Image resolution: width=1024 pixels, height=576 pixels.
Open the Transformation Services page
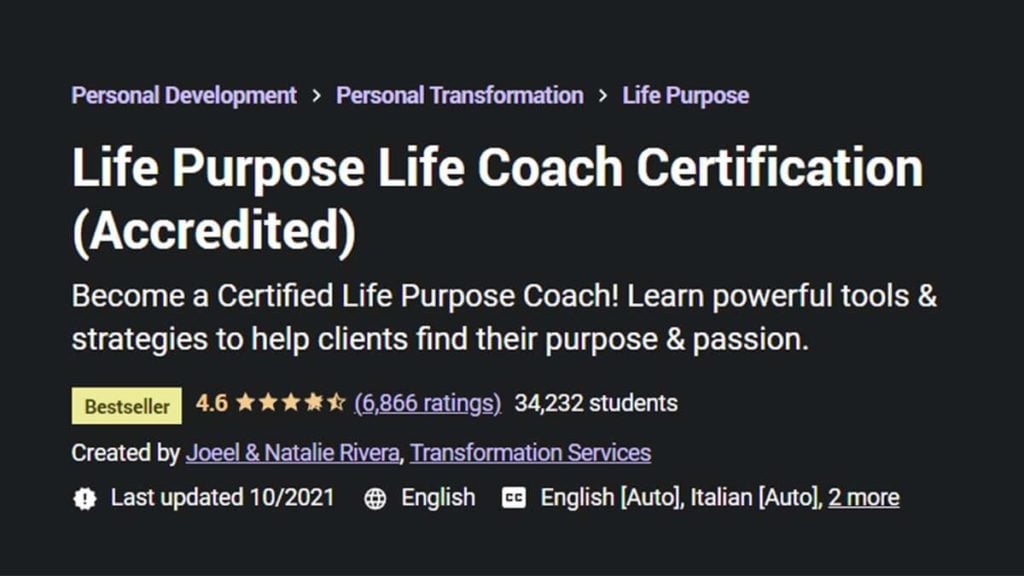(531, 453)
